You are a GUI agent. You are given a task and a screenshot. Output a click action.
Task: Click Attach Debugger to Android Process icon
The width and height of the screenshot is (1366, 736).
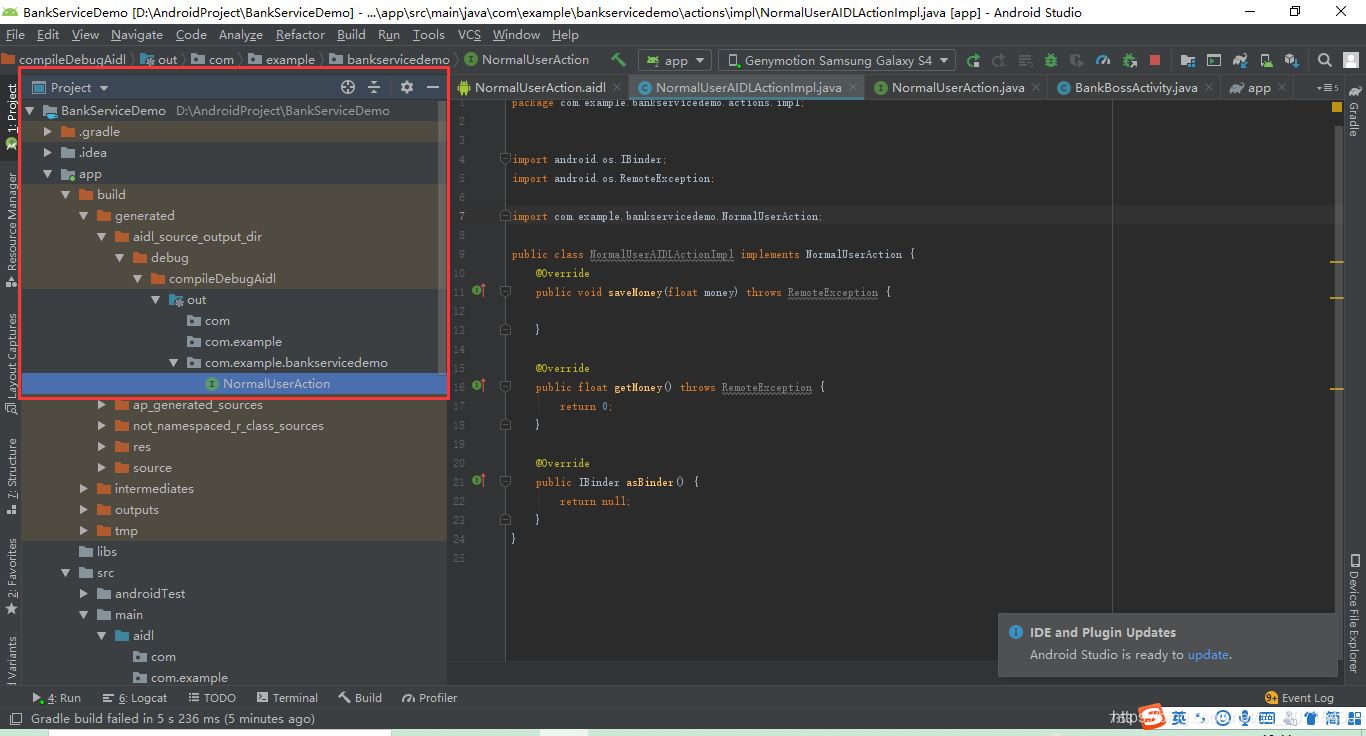pos(1129,60)
